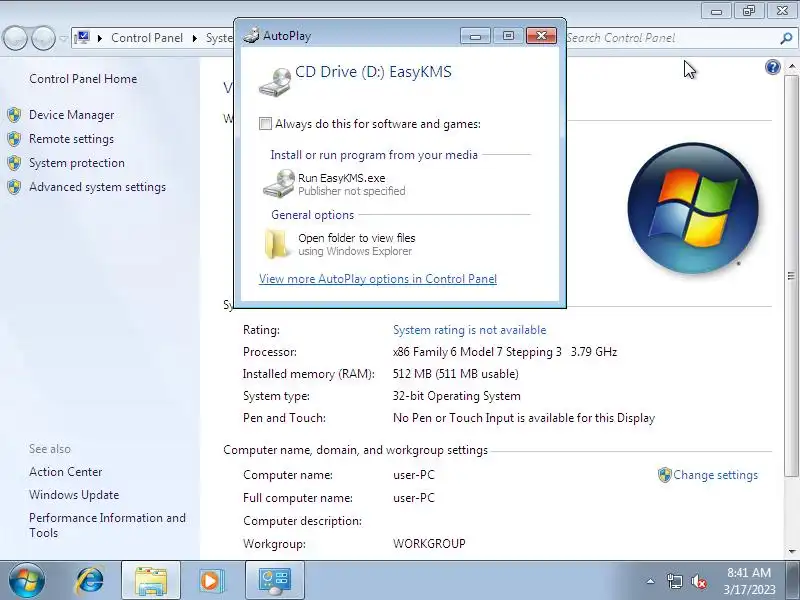Open System protection link
The height and width of the screenshot is (600, 800).
point(77,163)
